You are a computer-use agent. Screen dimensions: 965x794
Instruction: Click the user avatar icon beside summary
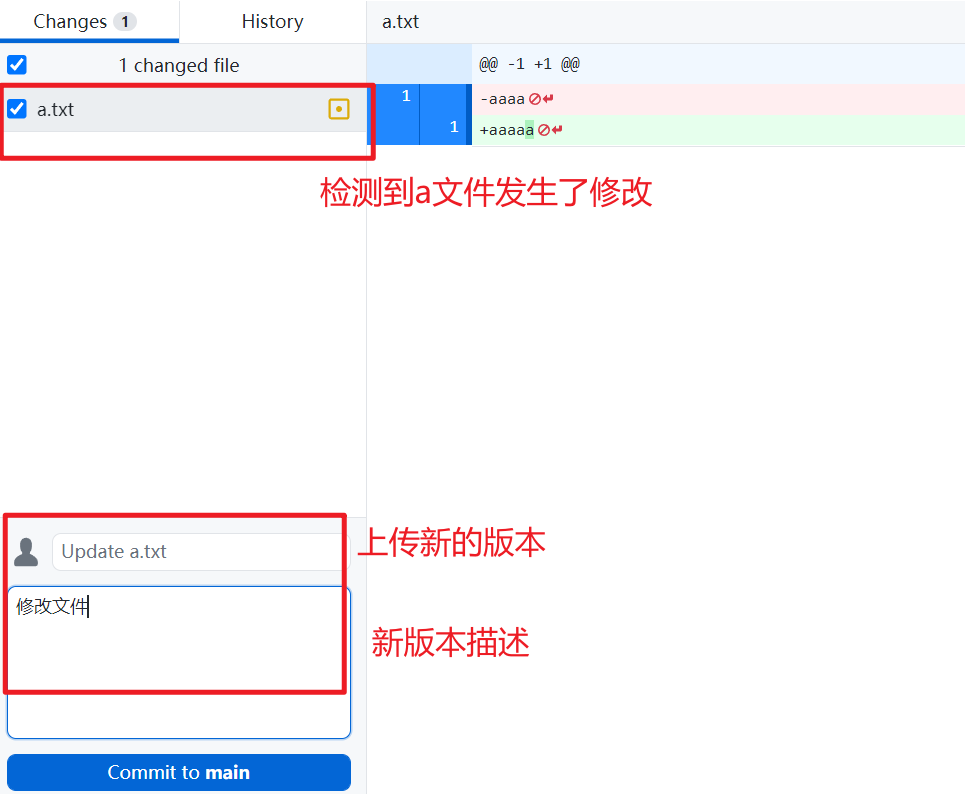click(x=26, y=551)
